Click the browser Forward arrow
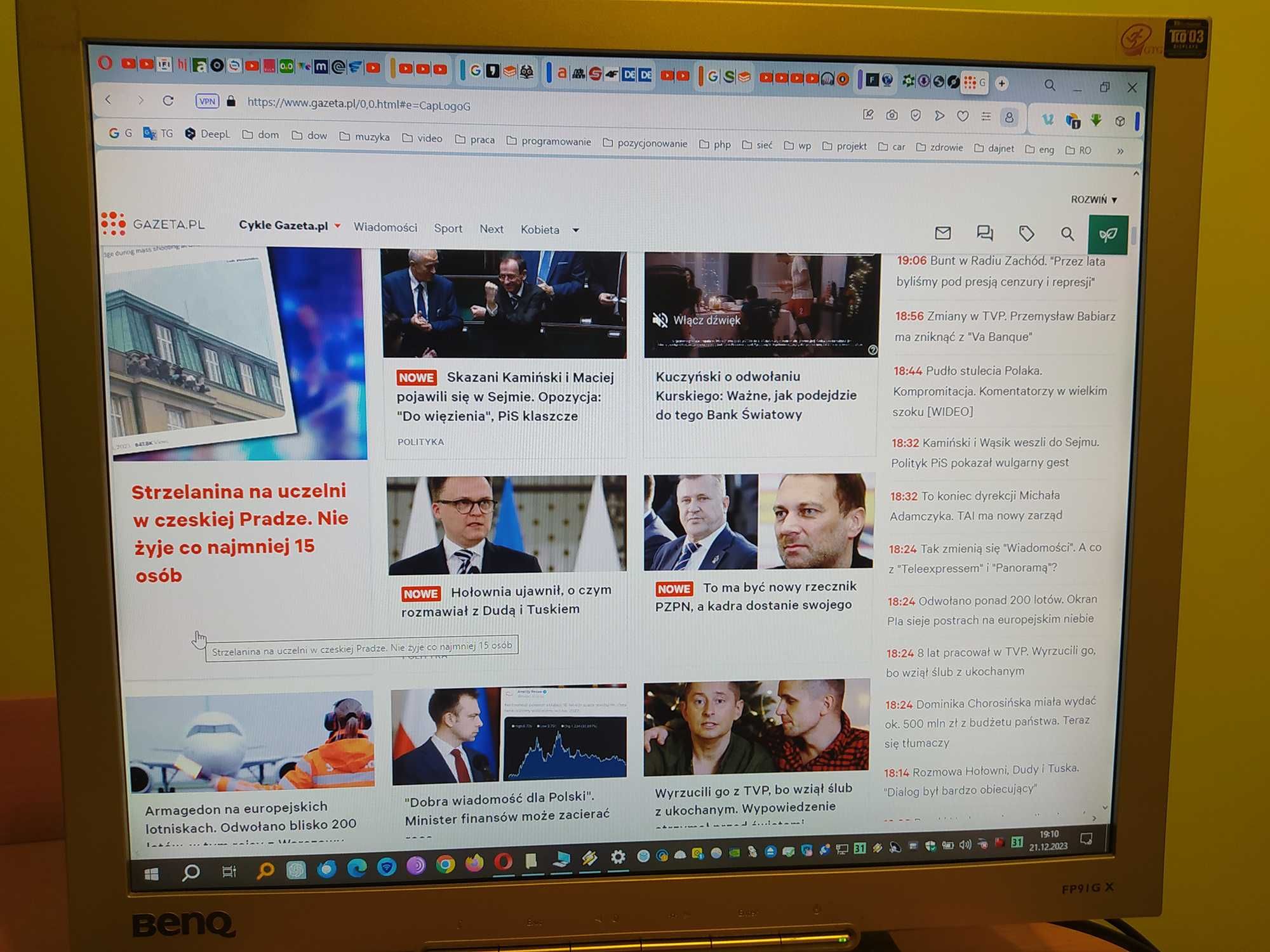Image resolution: width=1270 pixels, height=952 pixels. coord(141,100)
